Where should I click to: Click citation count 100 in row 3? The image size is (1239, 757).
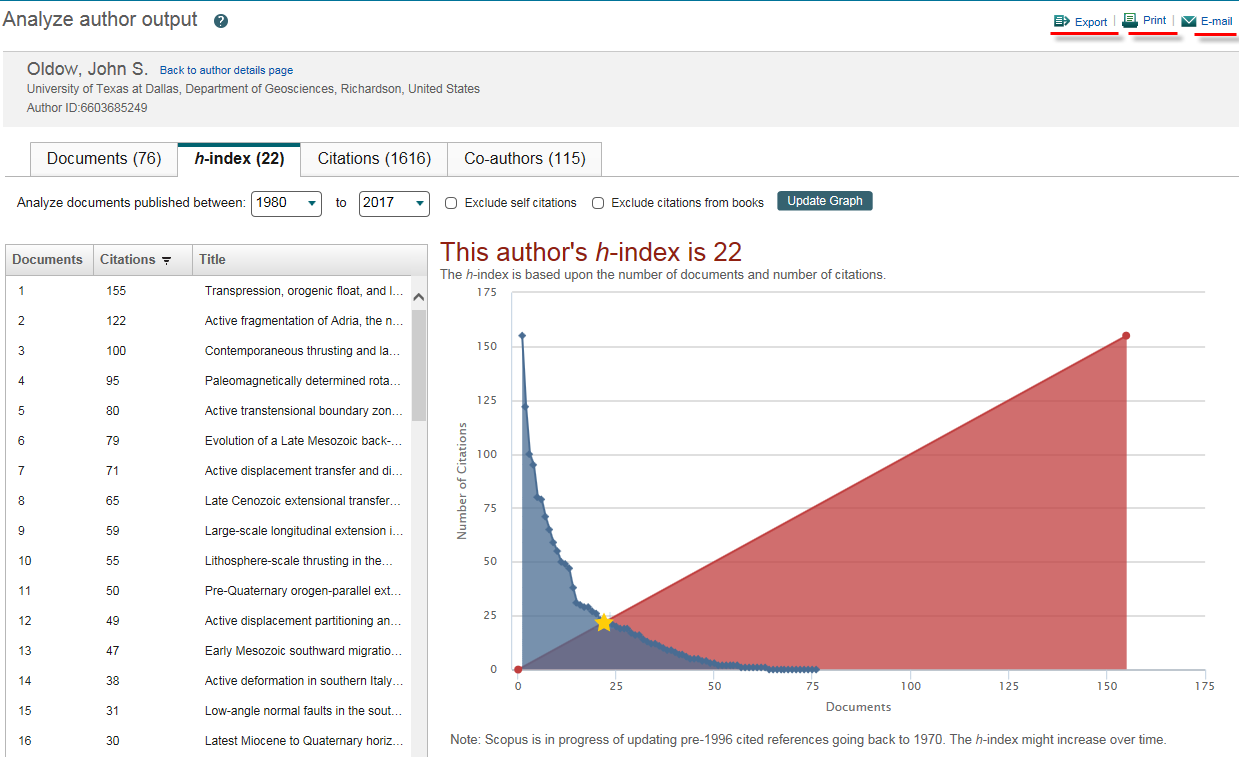pyautogui.click(x=116, y=351)
